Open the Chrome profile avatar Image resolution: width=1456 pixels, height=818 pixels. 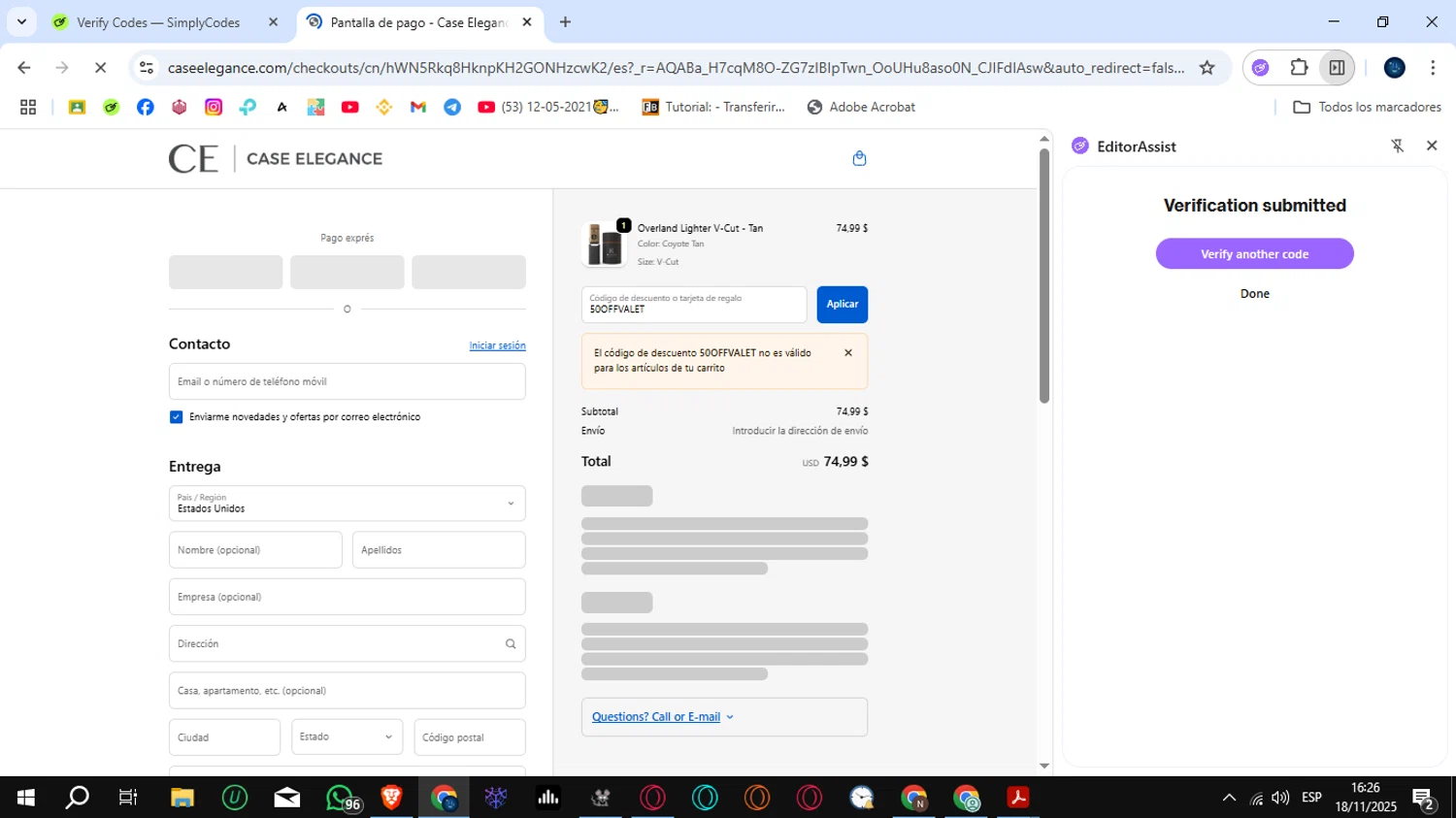[x=1395, y=68]
